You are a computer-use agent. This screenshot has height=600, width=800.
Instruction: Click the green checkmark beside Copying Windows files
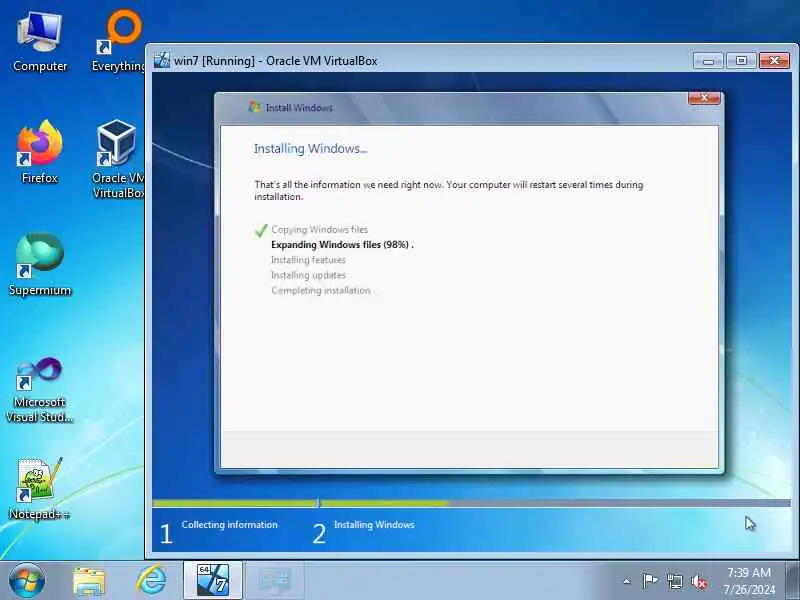tap(261, 230)
